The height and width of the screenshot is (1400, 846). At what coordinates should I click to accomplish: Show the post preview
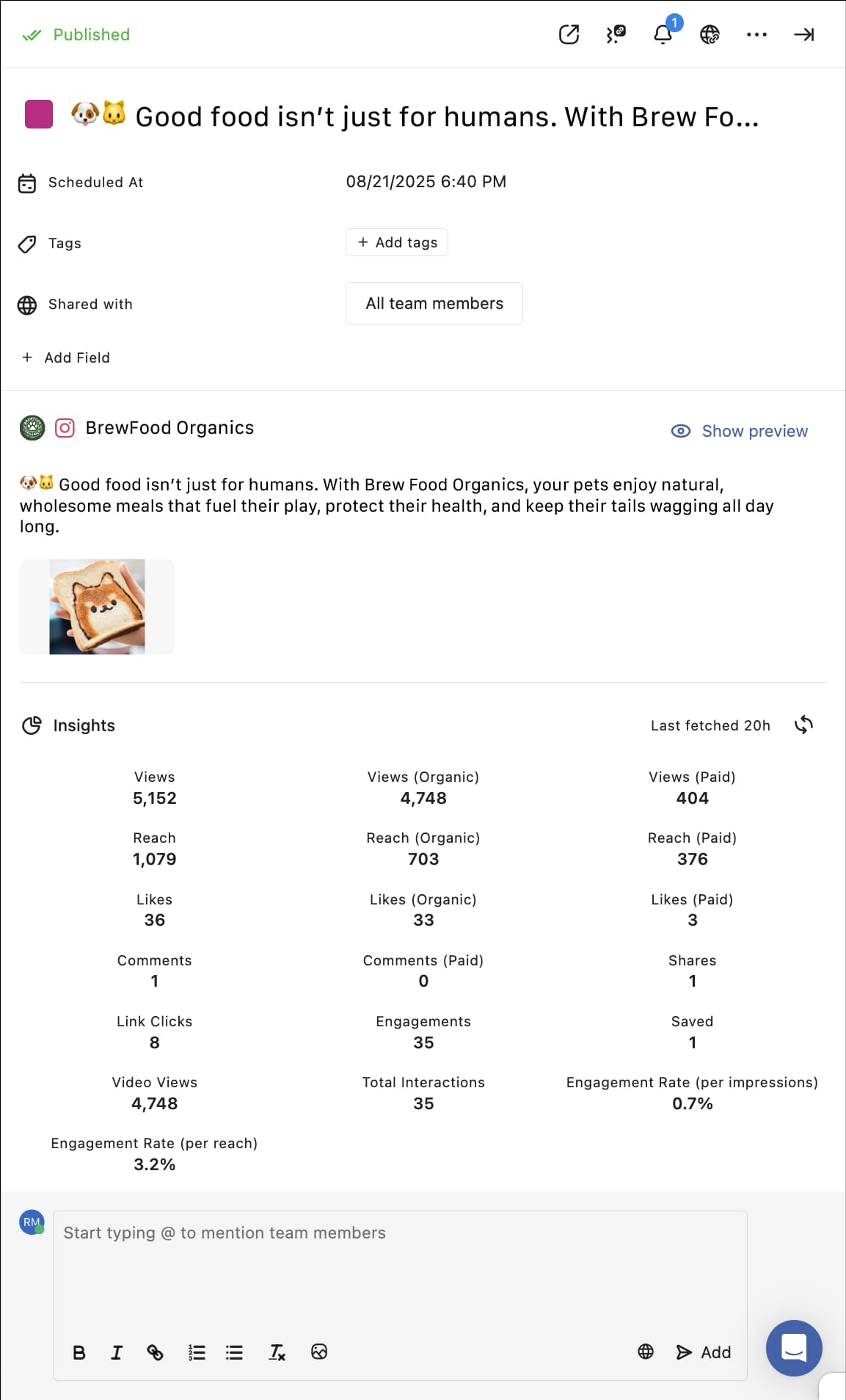pyautogui.click(x=740, y=431)
